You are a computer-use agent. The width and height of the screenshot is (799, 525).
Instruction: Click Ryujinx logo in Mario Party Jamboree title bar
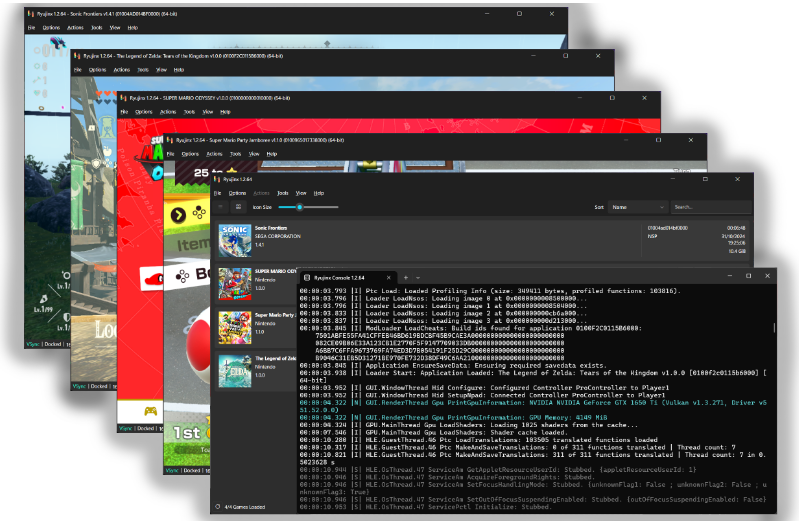coord(170,140)
